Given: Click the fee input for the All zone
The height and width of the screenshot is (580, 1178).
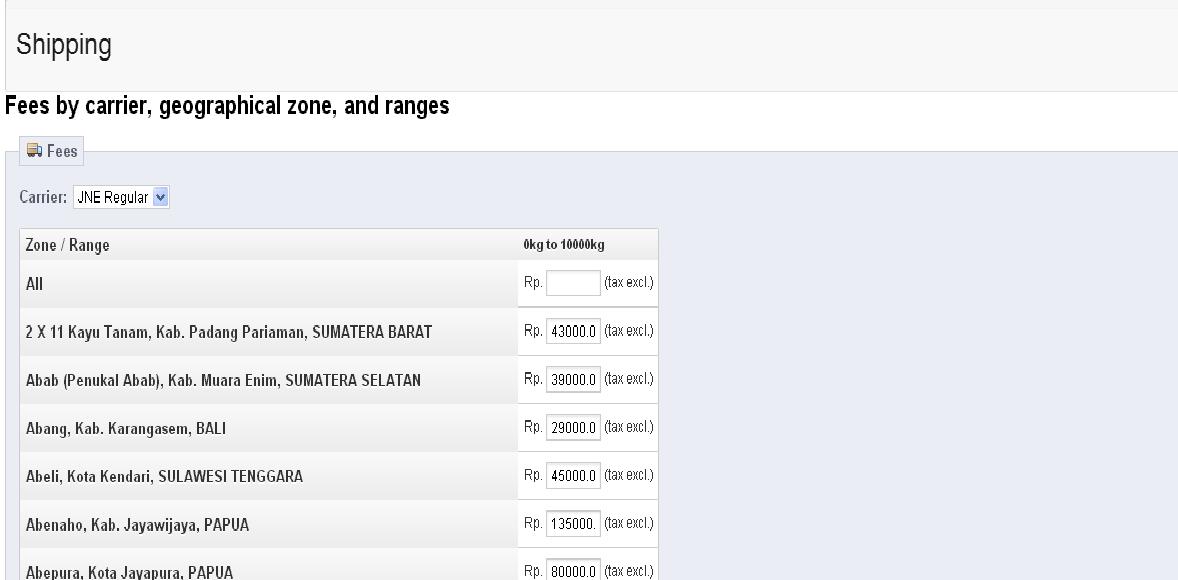Looking at the screenshot, I should [573, 283].
